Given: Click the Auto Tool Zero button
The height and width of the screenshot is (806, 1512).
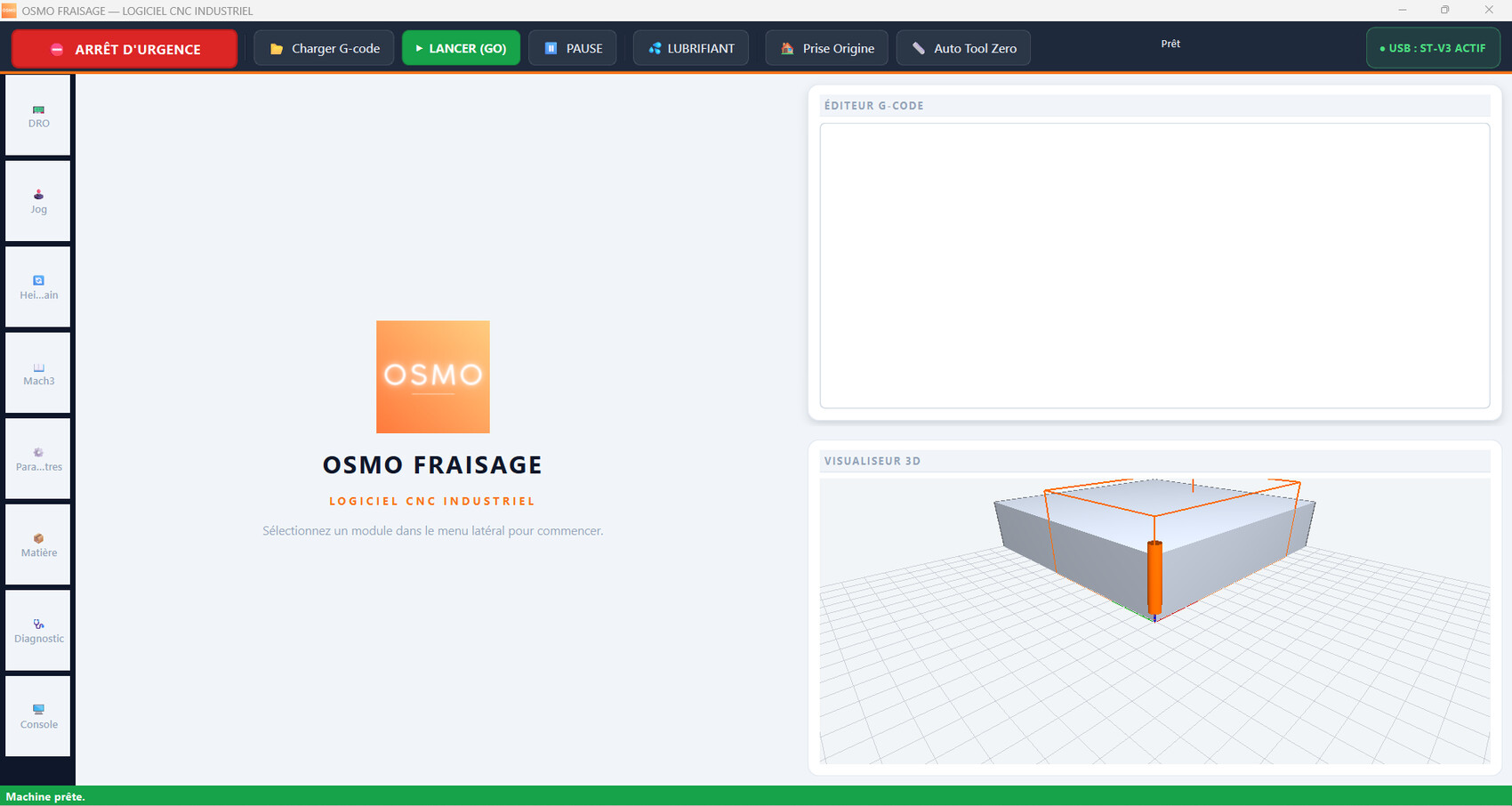Looking at the screenshot, I should (x=964, y=48).
